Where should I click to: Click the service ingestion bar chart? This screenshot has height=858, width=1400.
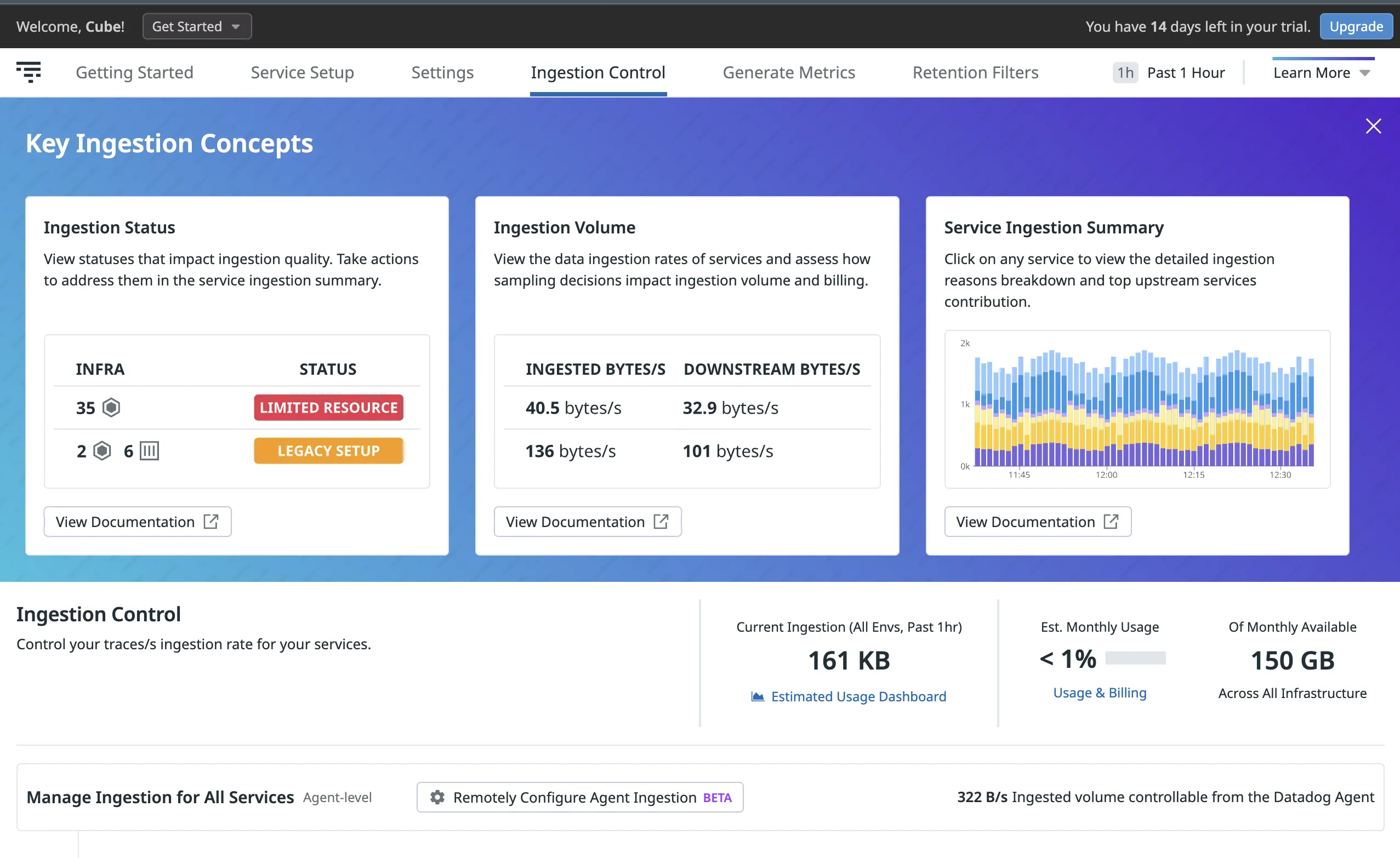point(1137,409)
